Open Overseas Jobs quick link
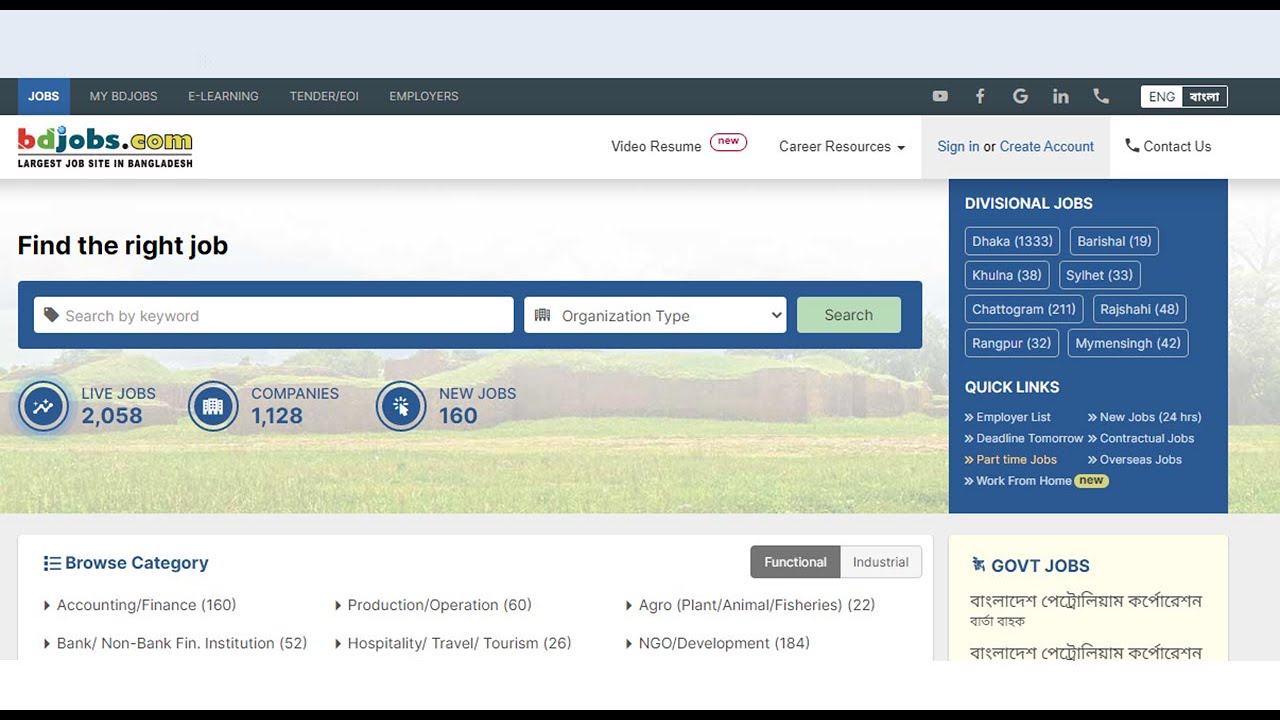 point(1140,459)
